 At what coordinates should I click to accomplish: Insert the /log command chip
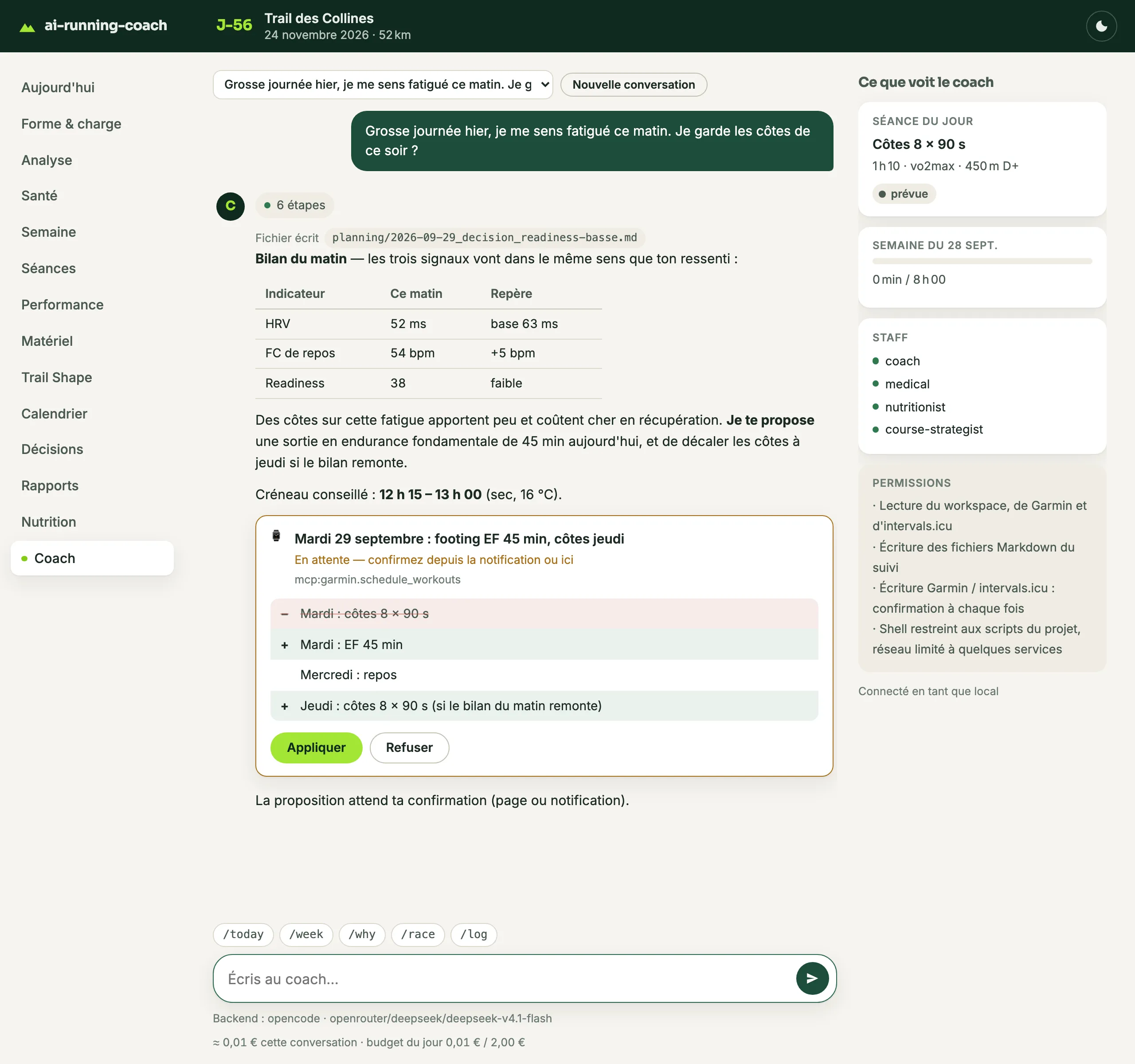click(474, 935)
